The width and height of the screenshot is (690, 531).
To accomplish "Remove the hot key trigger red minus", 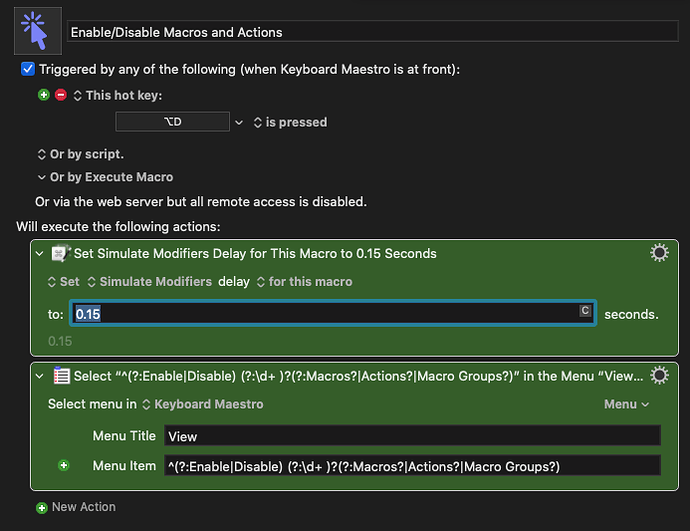I will (x=61, y=95).
